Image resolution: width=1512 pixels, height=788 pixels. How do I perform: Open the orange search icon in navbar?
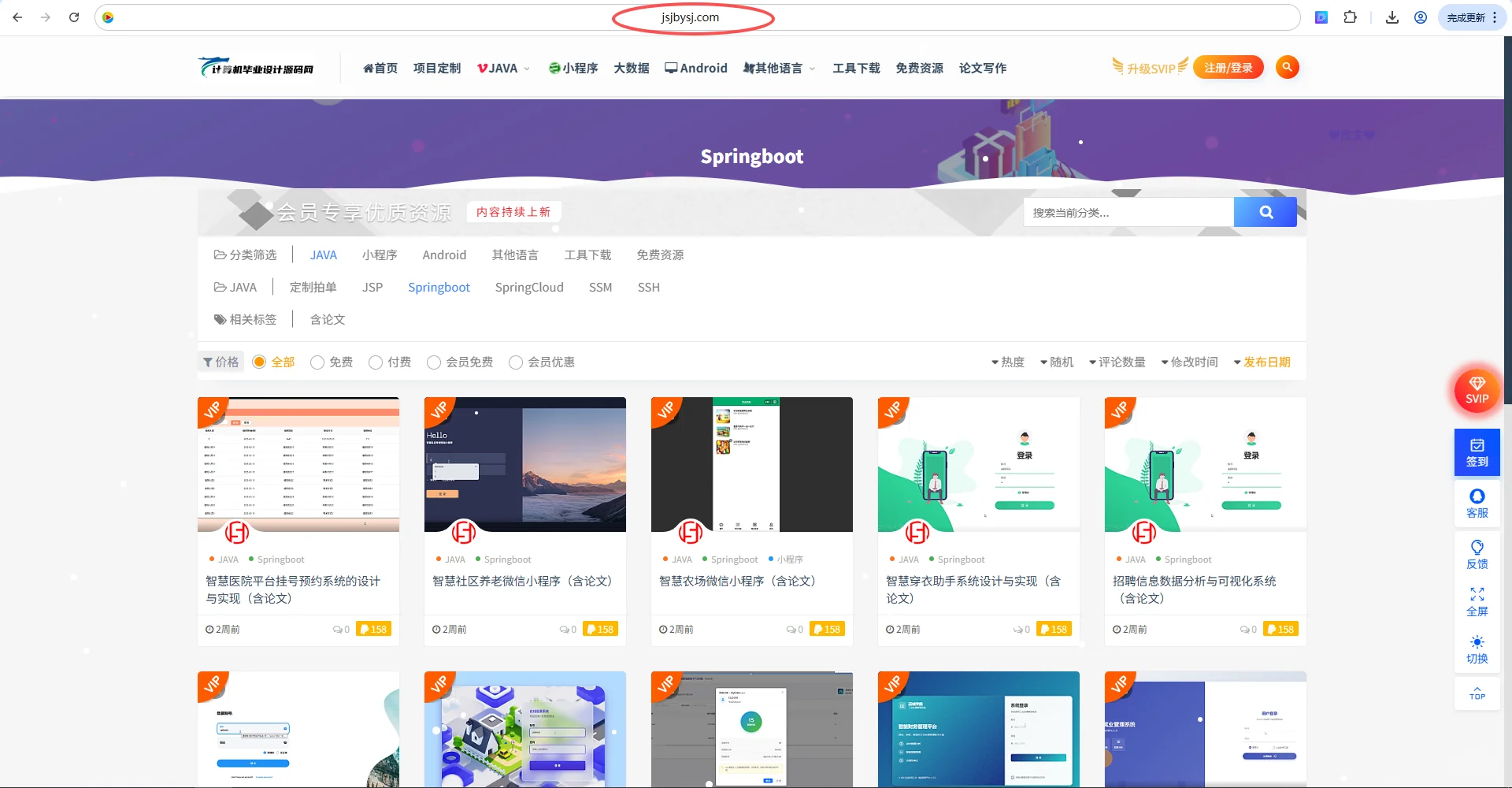tap(1288, 67)
